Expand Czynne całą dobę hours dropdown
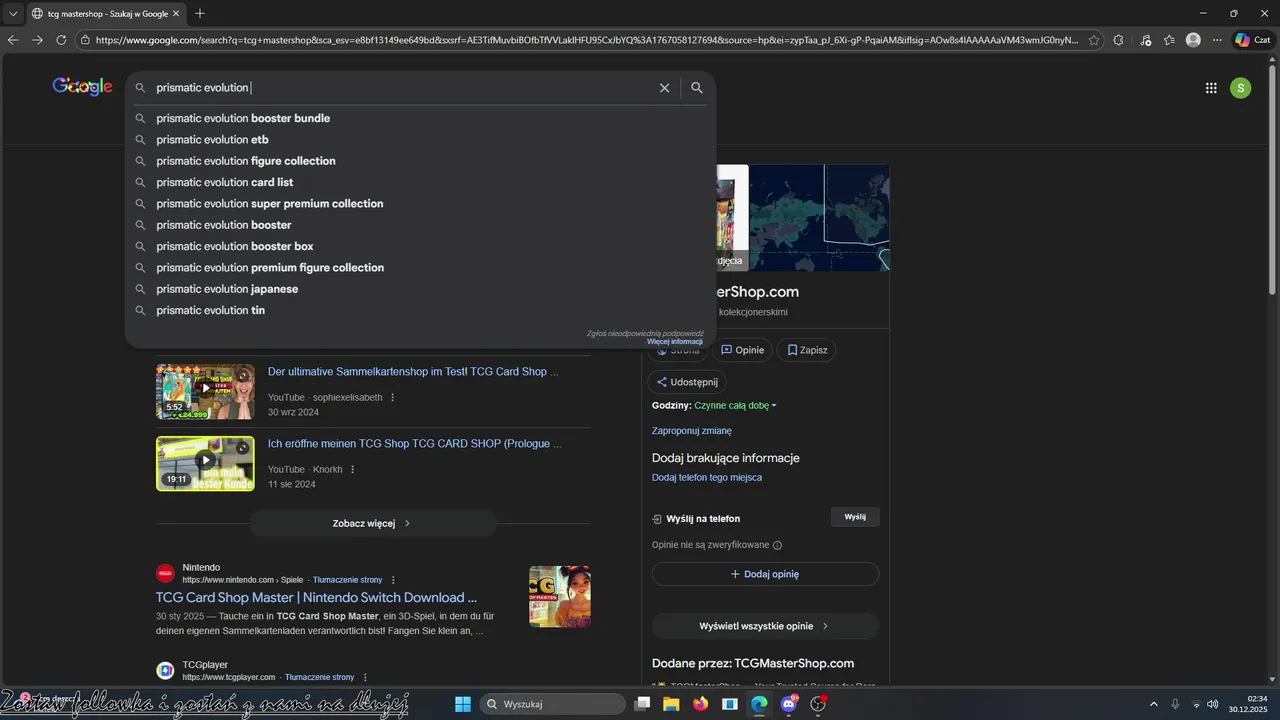Screen dimensions: 1280x720 pyautogui.click(x=736, y=405)
